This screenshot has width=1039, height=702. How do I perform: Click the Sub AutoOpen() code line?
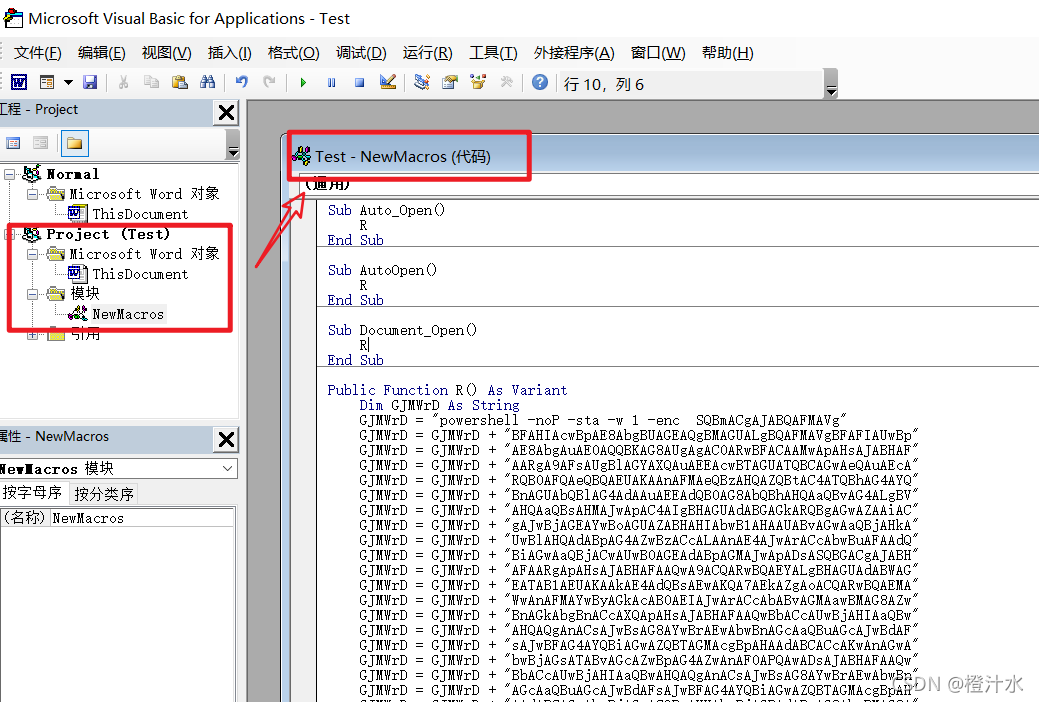[x=382, y=270]
